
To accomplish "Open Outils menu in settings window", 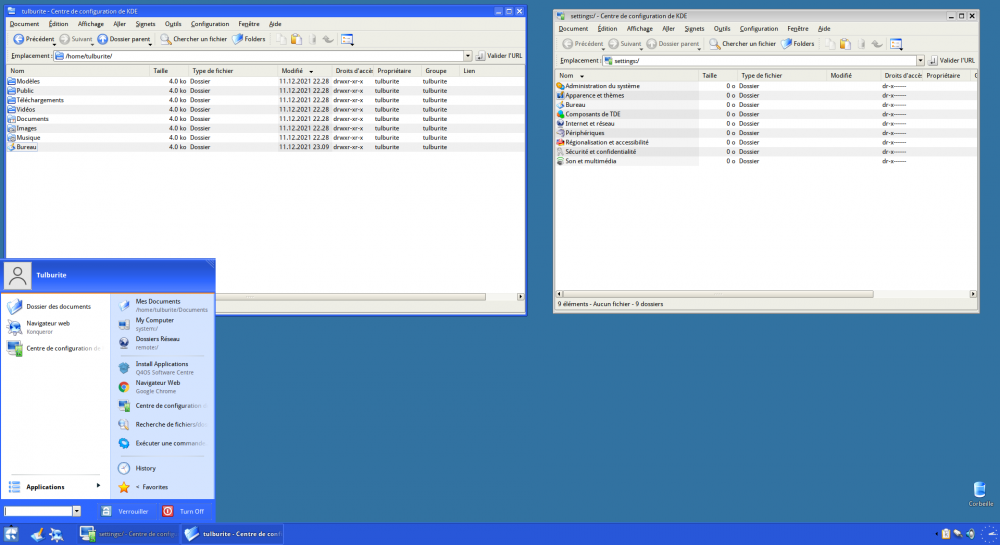I will [x=722, y=28].
